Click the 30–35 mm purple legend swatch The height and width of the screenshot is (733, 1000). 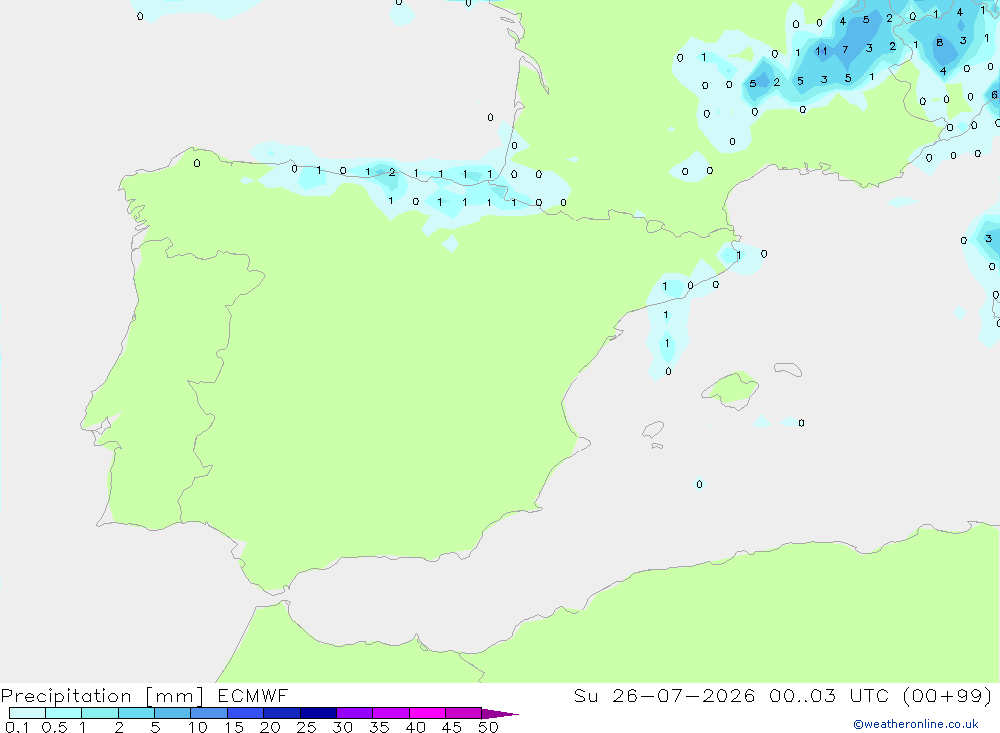tap(354, 713)
